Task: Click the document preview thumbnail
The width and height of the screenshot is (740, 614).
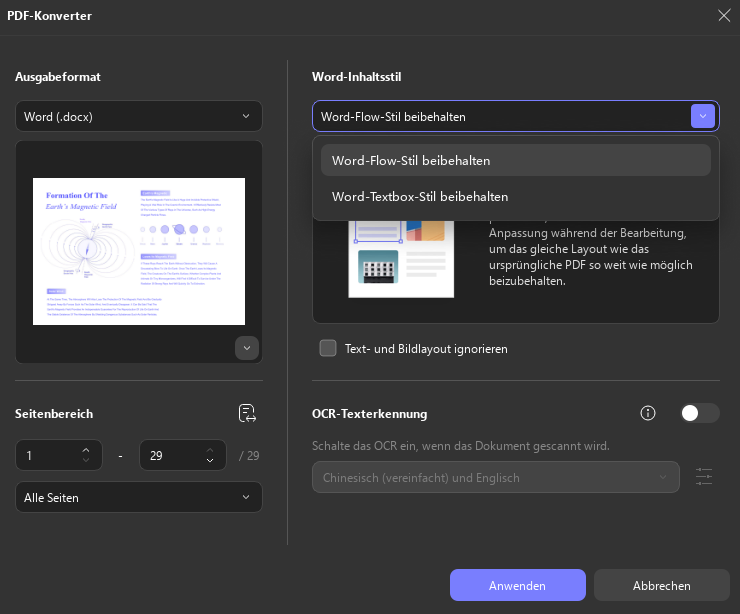Action: point(139,251)
